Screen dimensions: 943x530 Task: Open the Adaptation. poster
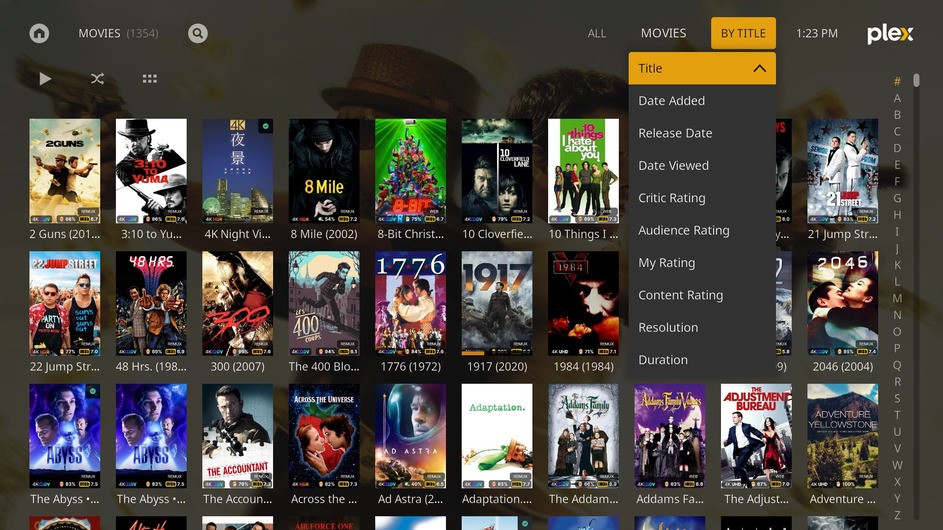pyautogui.click(x=497, y=436)
